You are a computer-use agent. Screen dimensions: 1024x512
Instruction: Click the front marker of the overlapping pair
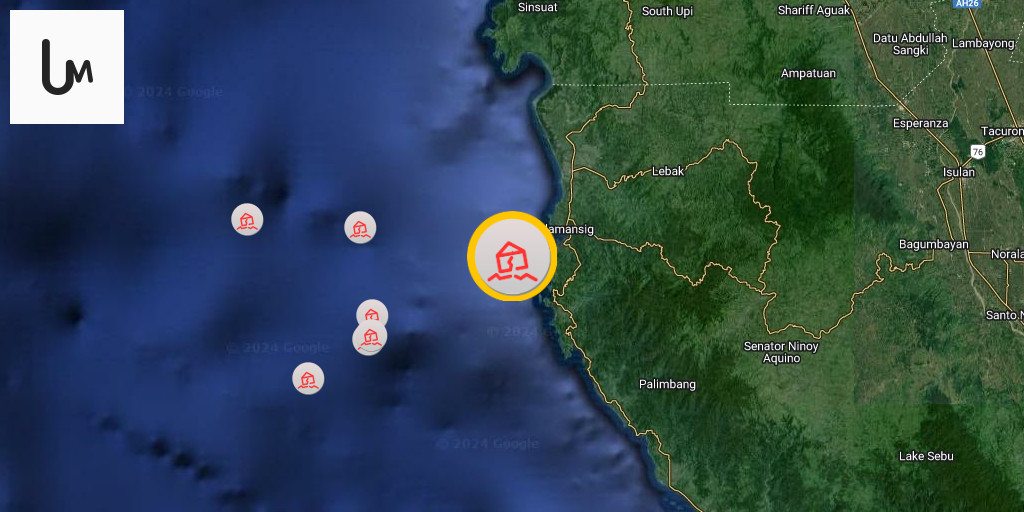point(370,338)
